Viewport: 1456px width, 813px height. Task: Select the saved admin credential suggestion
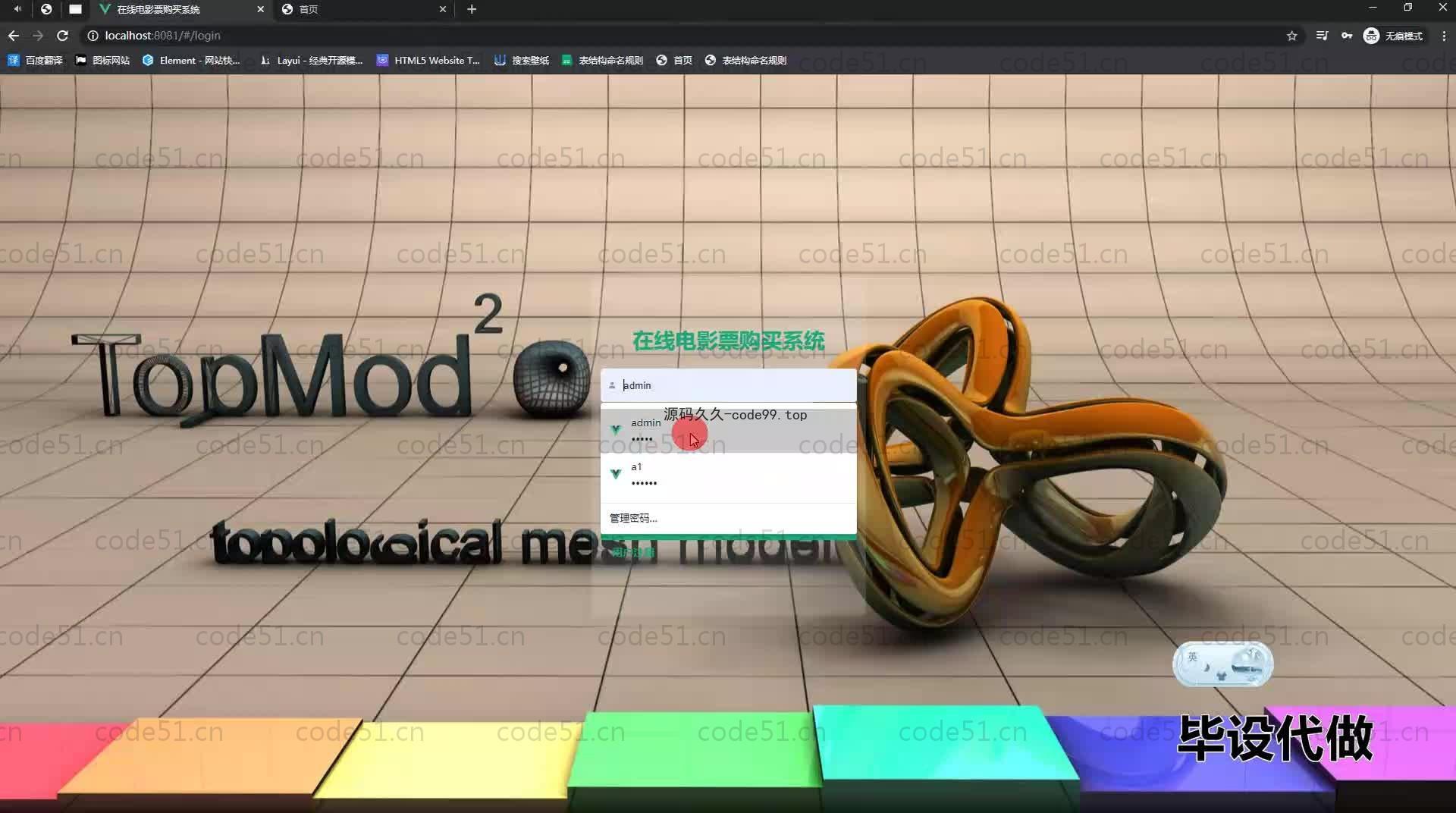[729, 430]
